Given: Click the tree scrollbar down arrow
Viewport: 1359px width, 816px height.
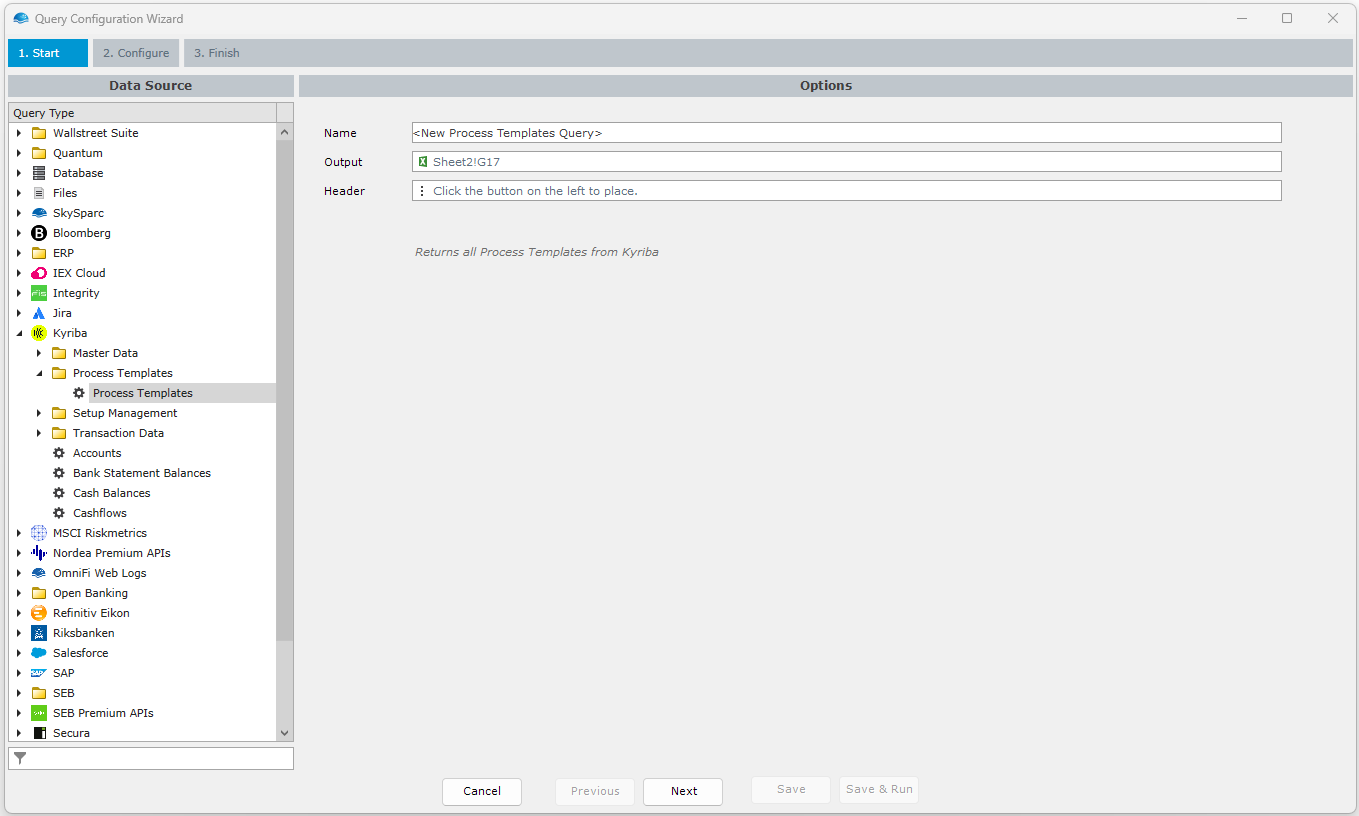Looking at the screenshot, I should 285,733.
